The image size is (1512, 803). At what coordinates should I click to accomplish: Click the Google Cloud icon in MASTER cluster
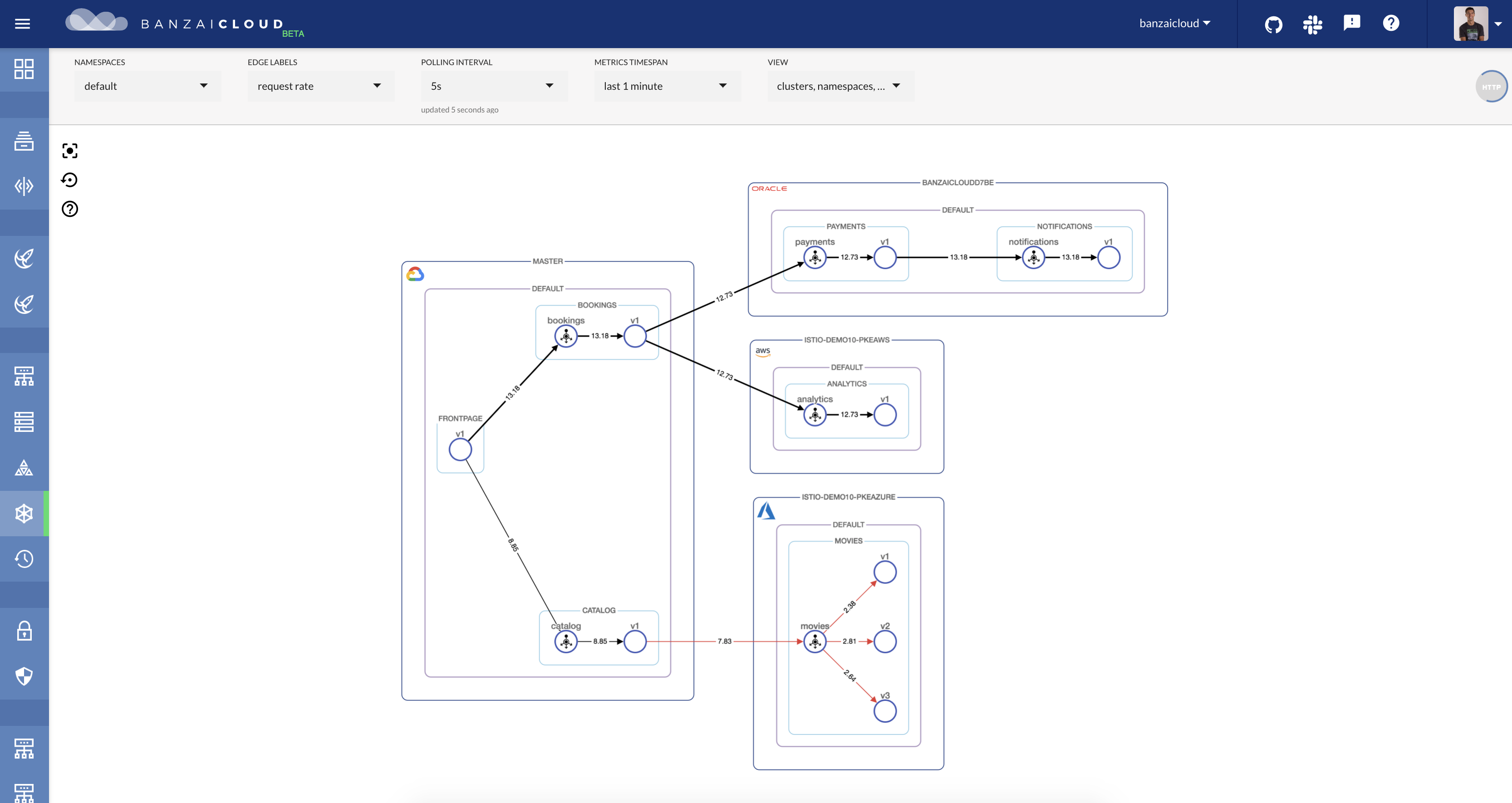415,274
